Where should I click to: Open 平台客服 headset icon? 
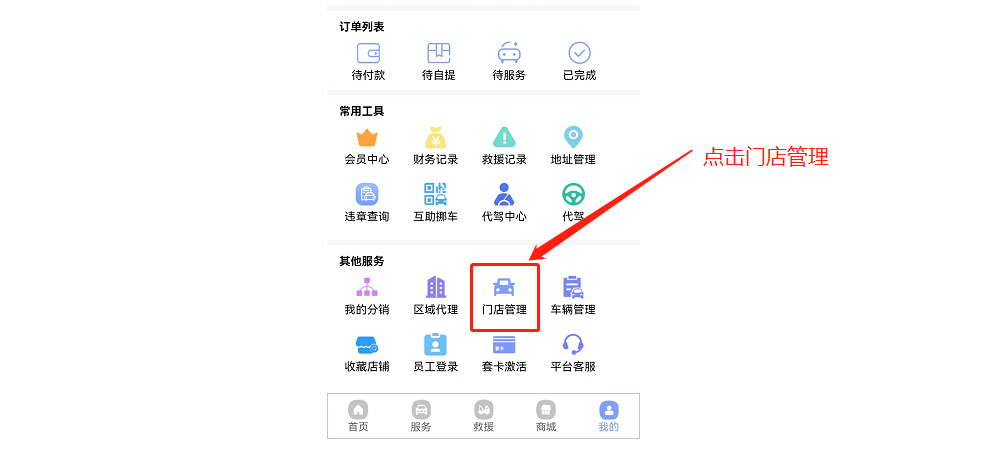(x=573, y=344)
